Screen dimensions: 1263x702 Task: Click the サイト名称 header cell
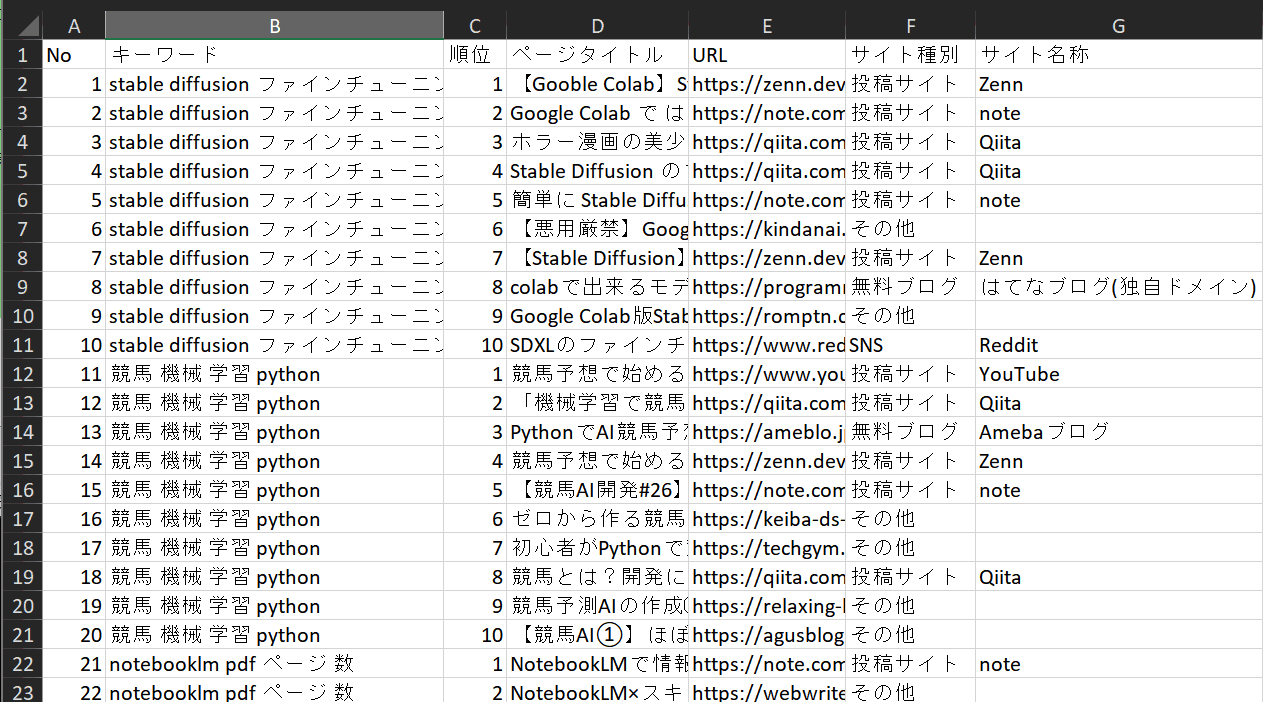pos(1119,55)
